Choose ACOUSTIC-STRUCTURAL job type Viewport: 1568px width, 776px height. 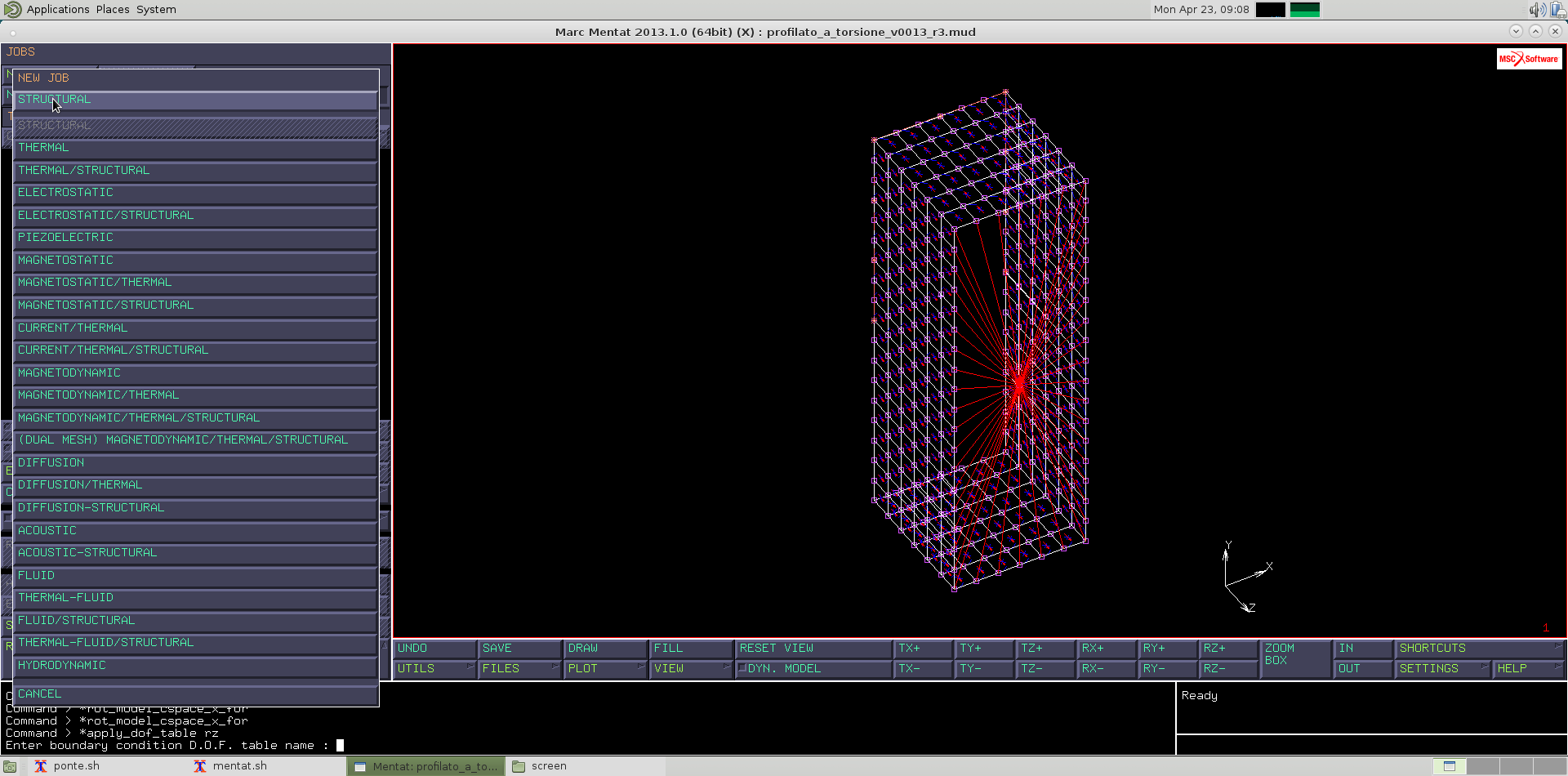(195, 553)
